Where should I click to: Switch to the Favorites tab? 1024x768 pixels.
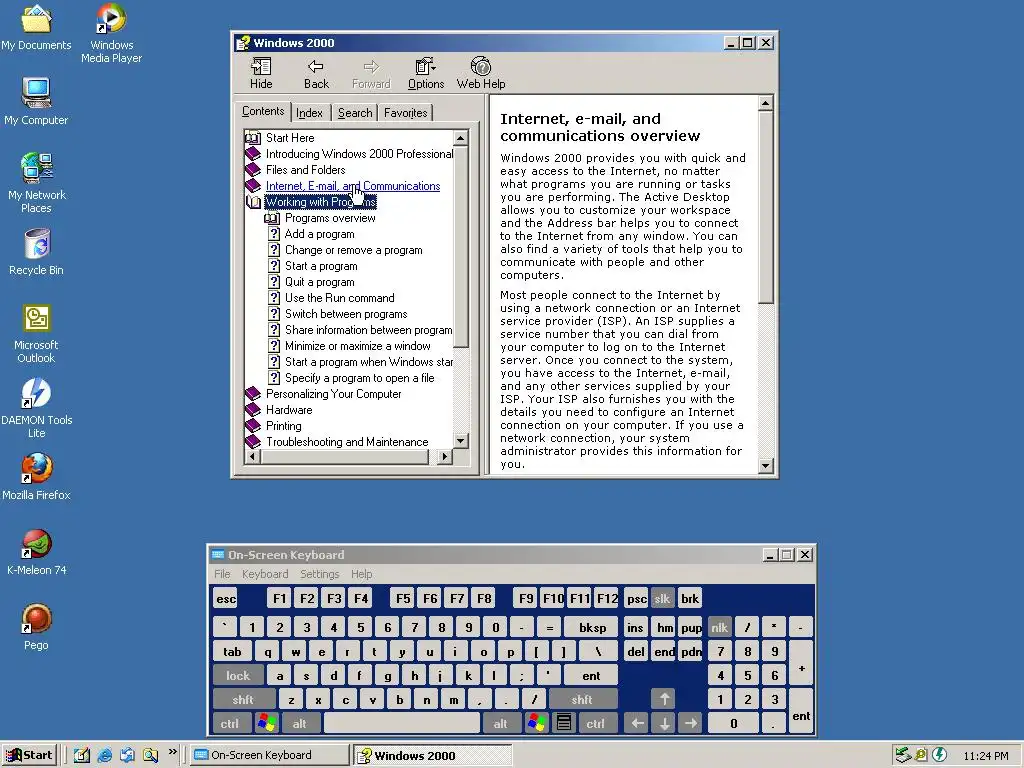[406, 113]
